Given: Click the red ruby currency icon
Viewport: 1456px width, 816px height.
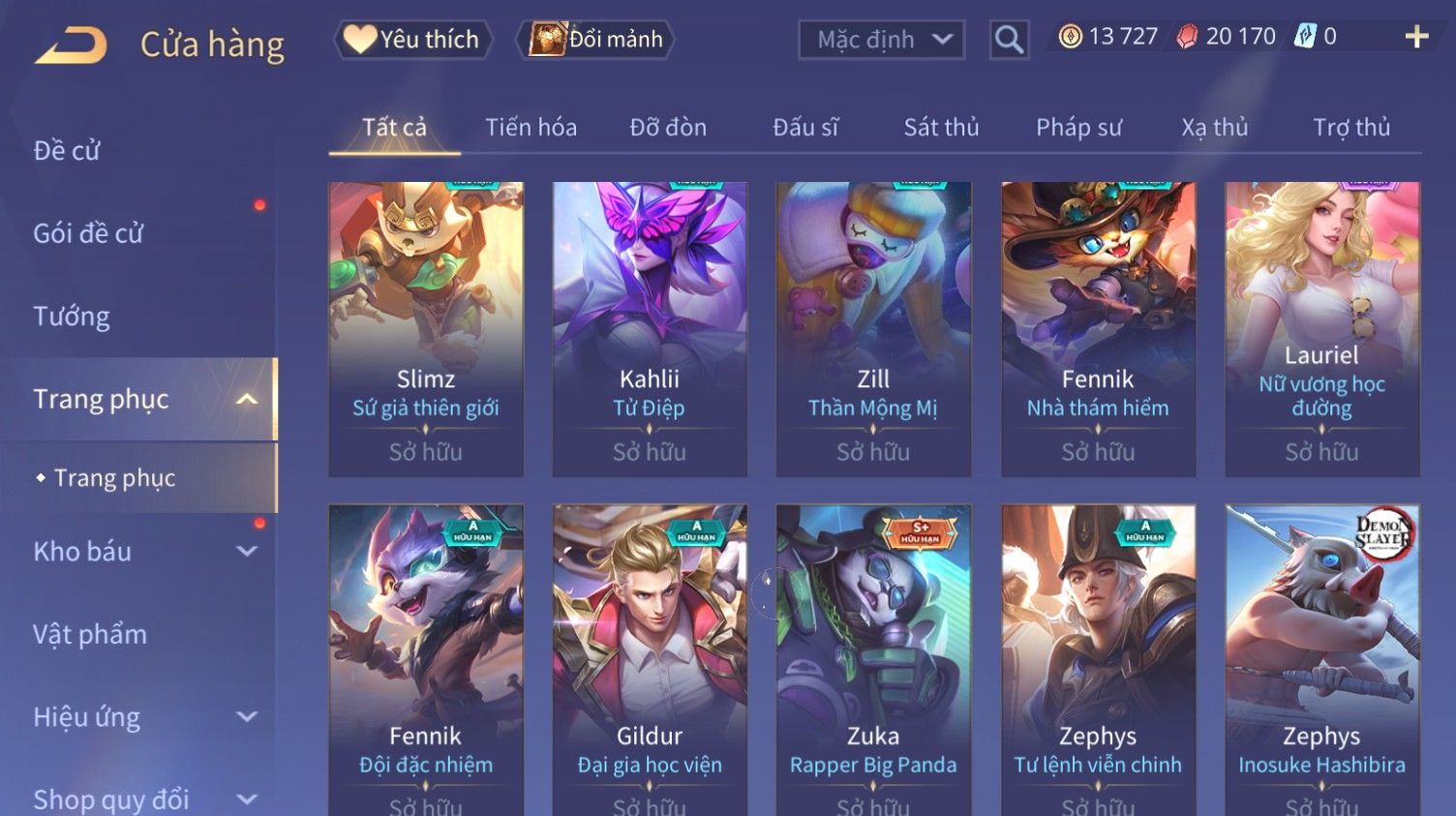Looking at the screenshot, I should click(x=1187, y=37).
